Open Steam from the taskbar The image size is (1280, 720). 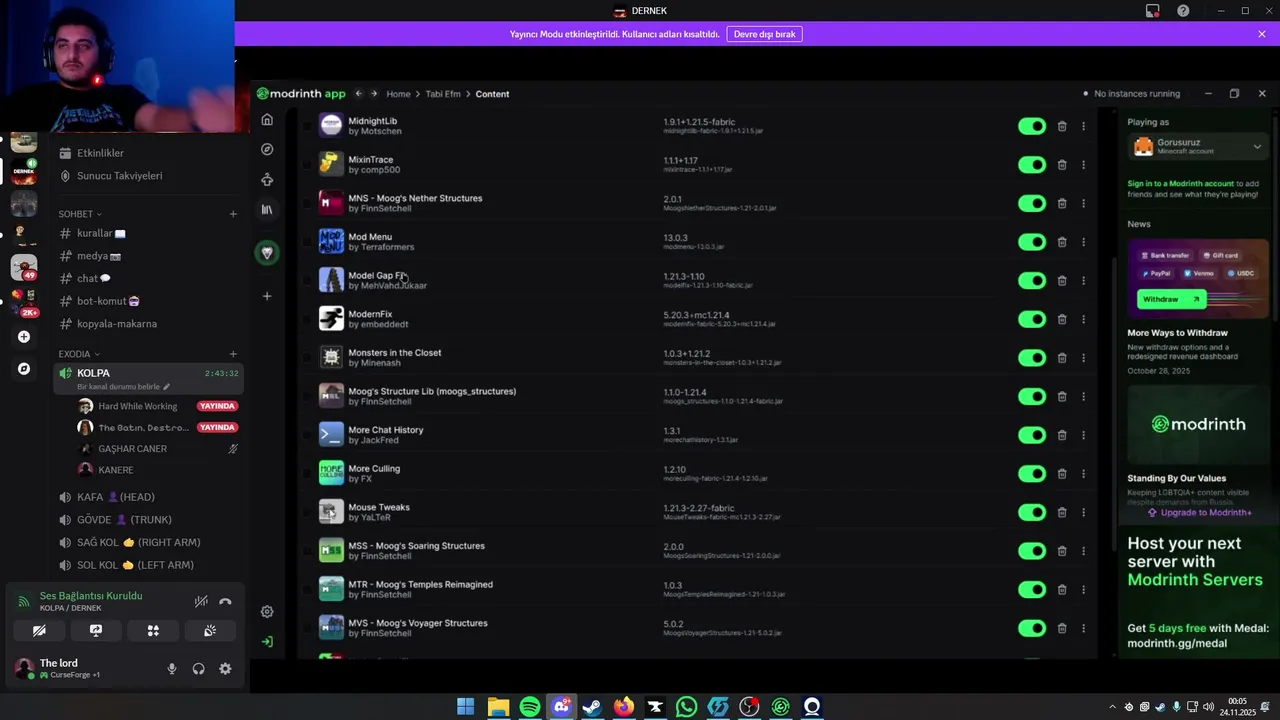coord(592,707)
